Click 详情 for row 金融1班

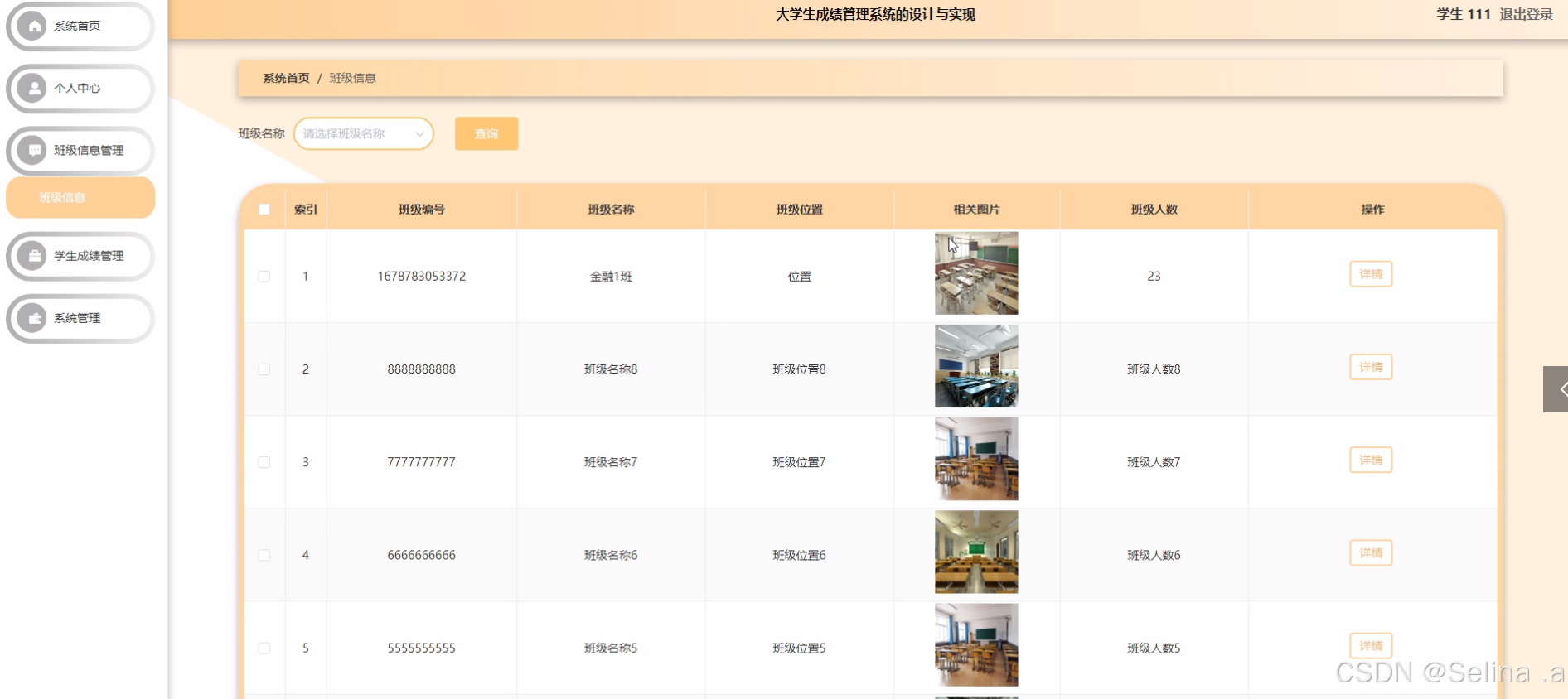1371,274
